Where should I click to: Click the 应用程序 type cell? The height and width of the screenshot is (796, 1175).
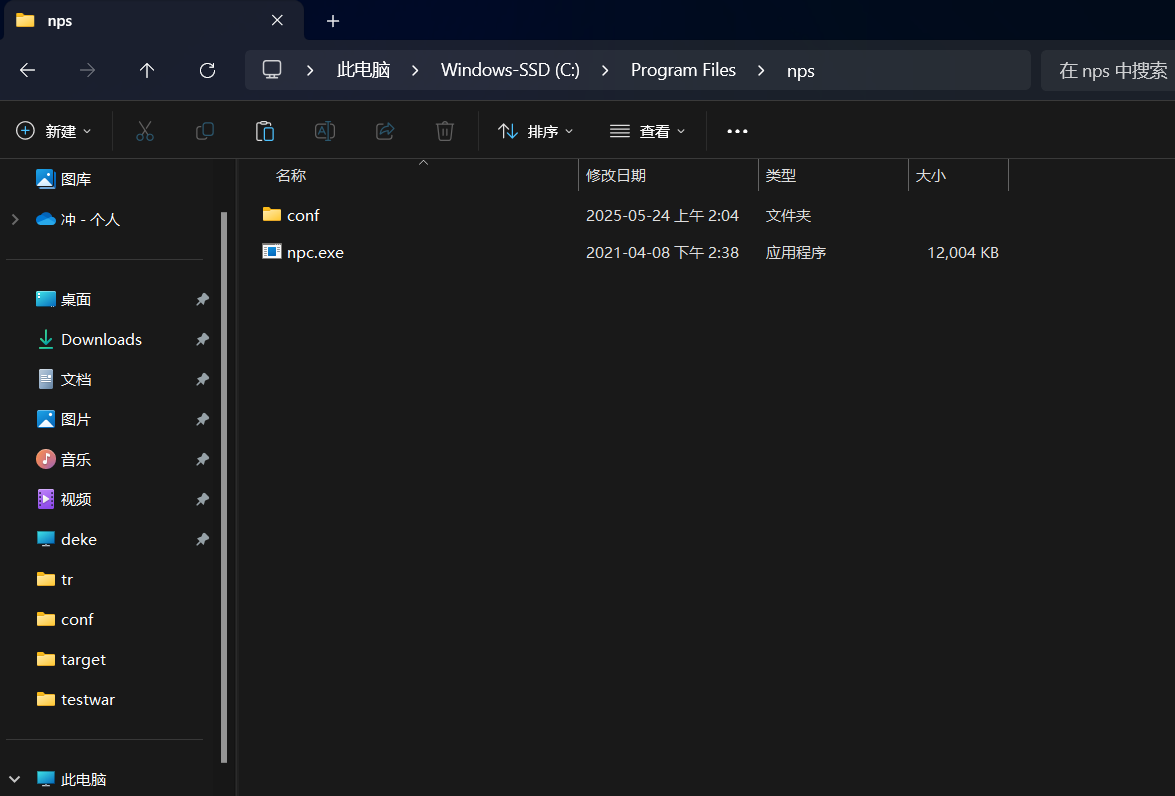coord(796,253)
